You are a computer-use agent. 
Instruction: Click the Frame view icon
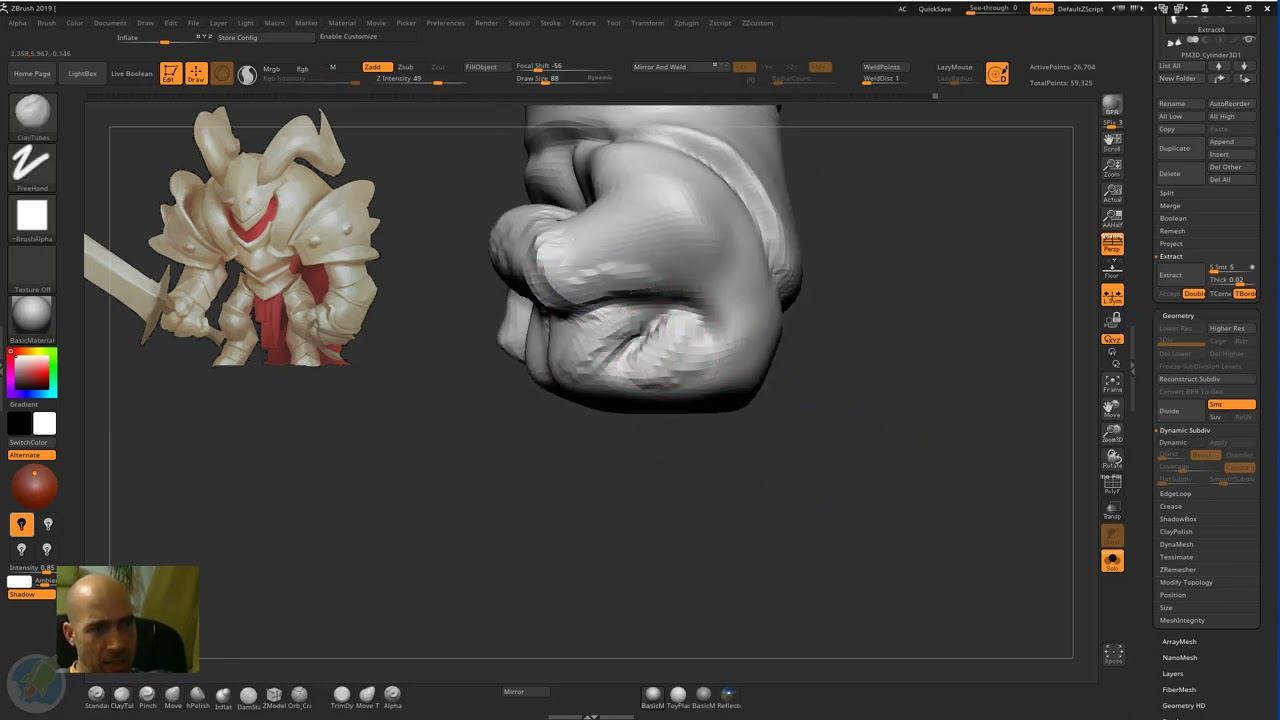[1112, 383]
